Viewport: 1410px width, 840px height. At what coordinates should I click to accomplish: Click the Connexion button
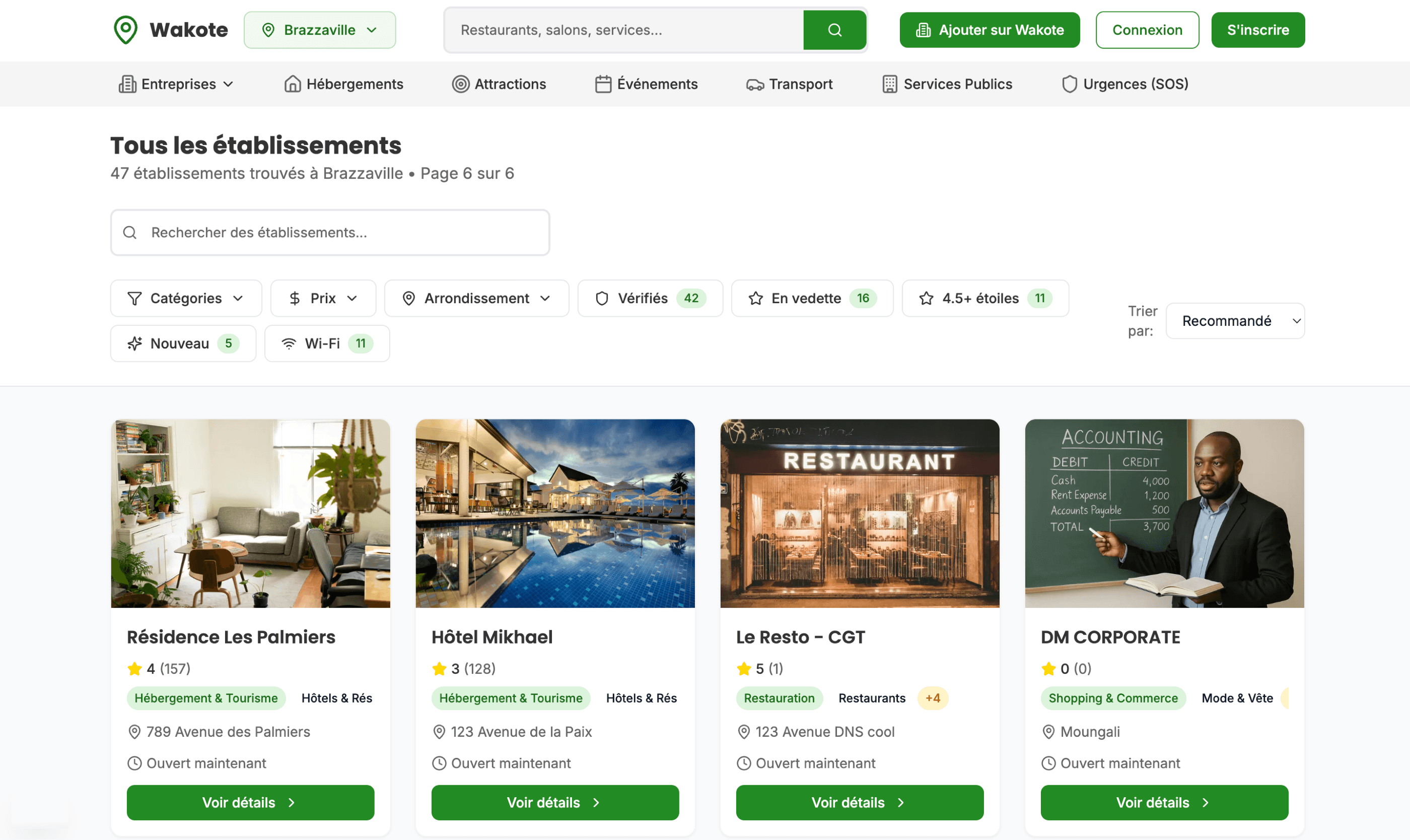click(1147, 30)
